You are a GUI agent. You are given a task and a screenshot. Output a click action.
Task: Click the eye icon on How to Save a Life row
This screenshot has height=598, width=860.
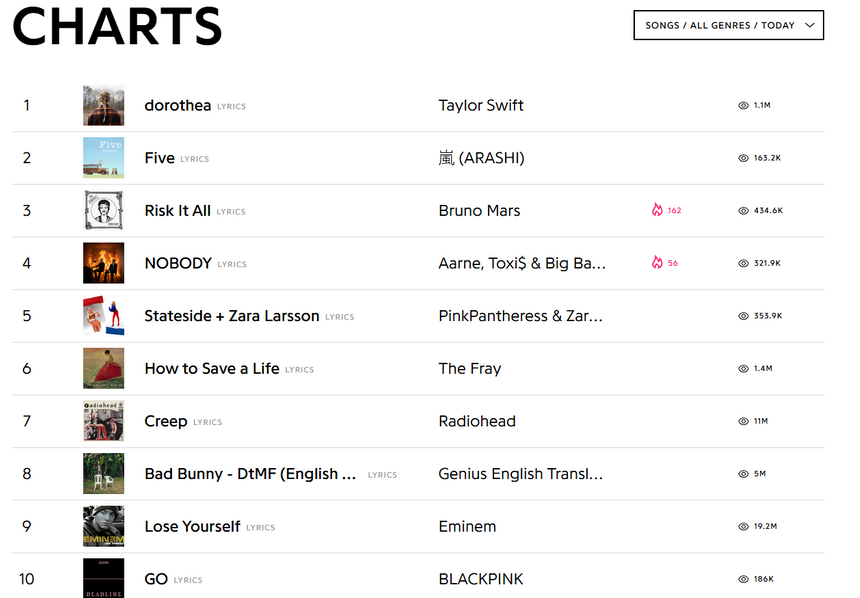[x=743, y=368]
